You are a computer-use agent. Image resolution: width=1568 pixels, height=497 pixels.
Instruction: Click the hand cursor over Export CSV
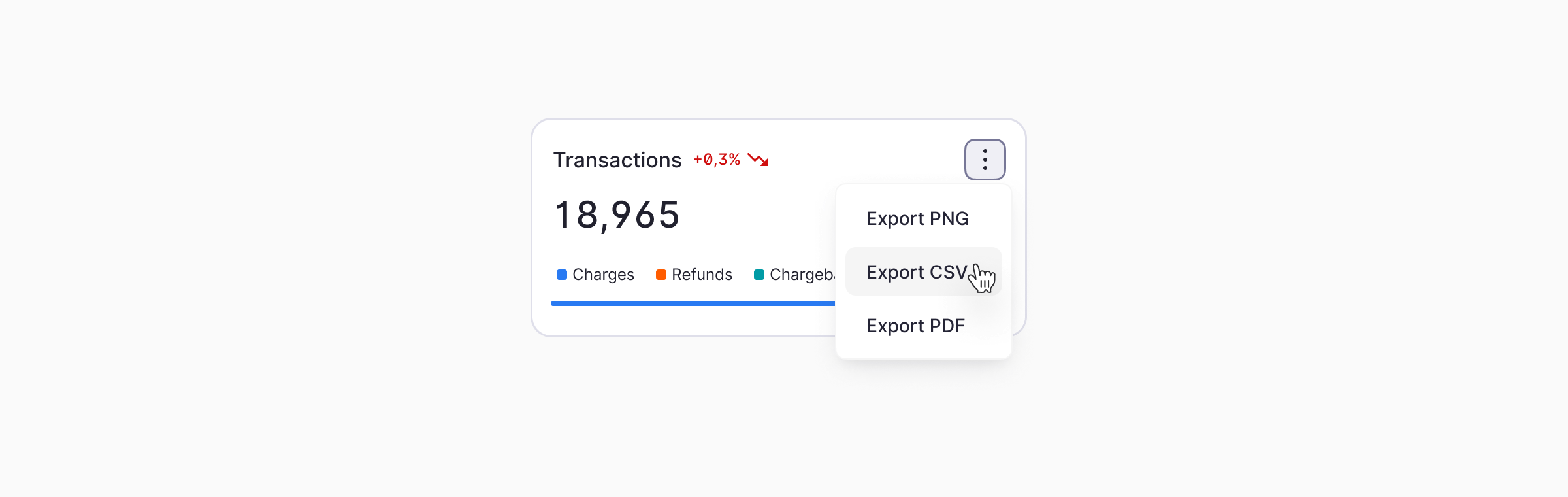click(x=981, y=278)
